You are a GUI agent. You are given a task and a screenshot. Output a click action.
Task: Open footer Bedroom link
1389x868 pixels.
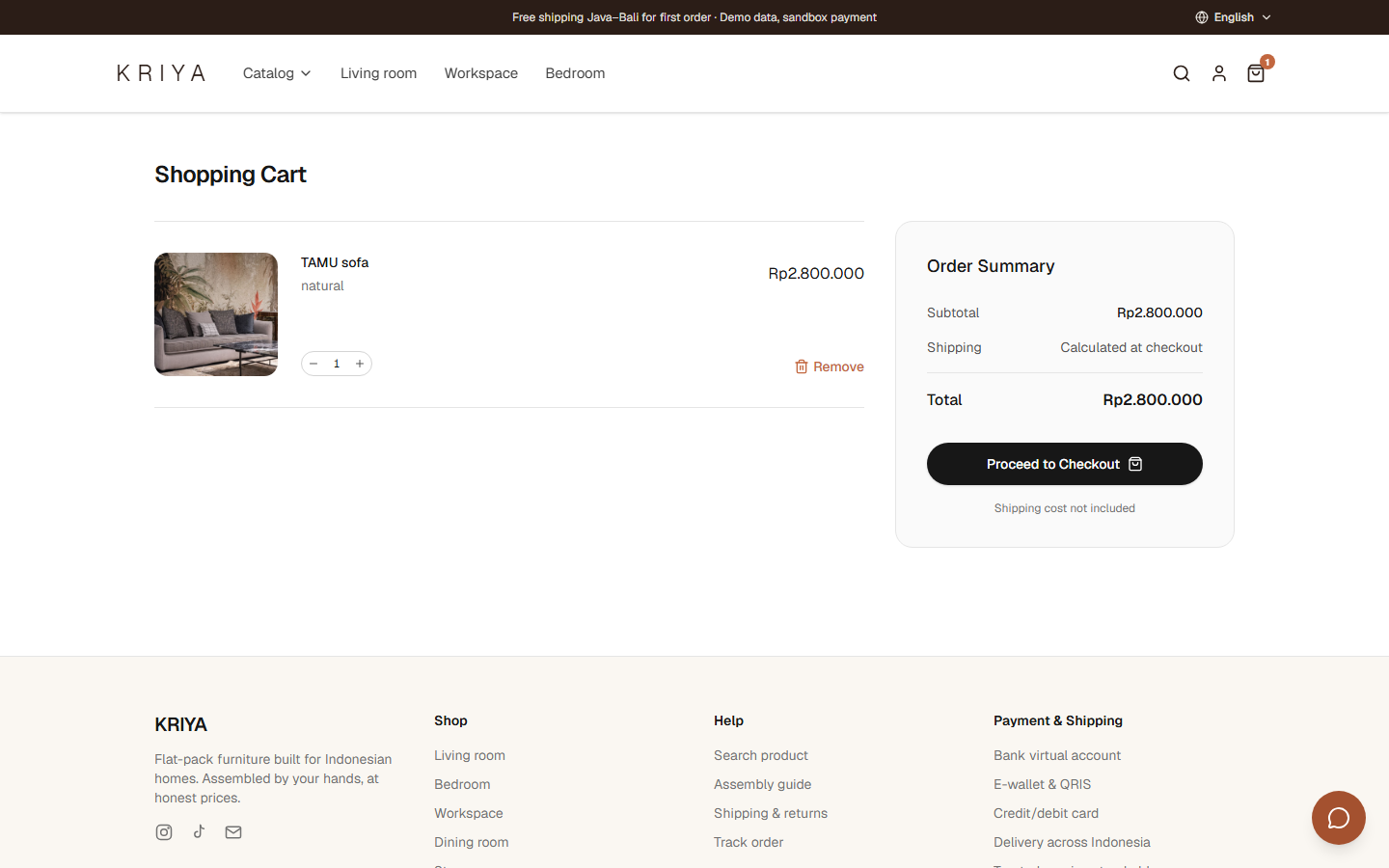coord(462,784)
